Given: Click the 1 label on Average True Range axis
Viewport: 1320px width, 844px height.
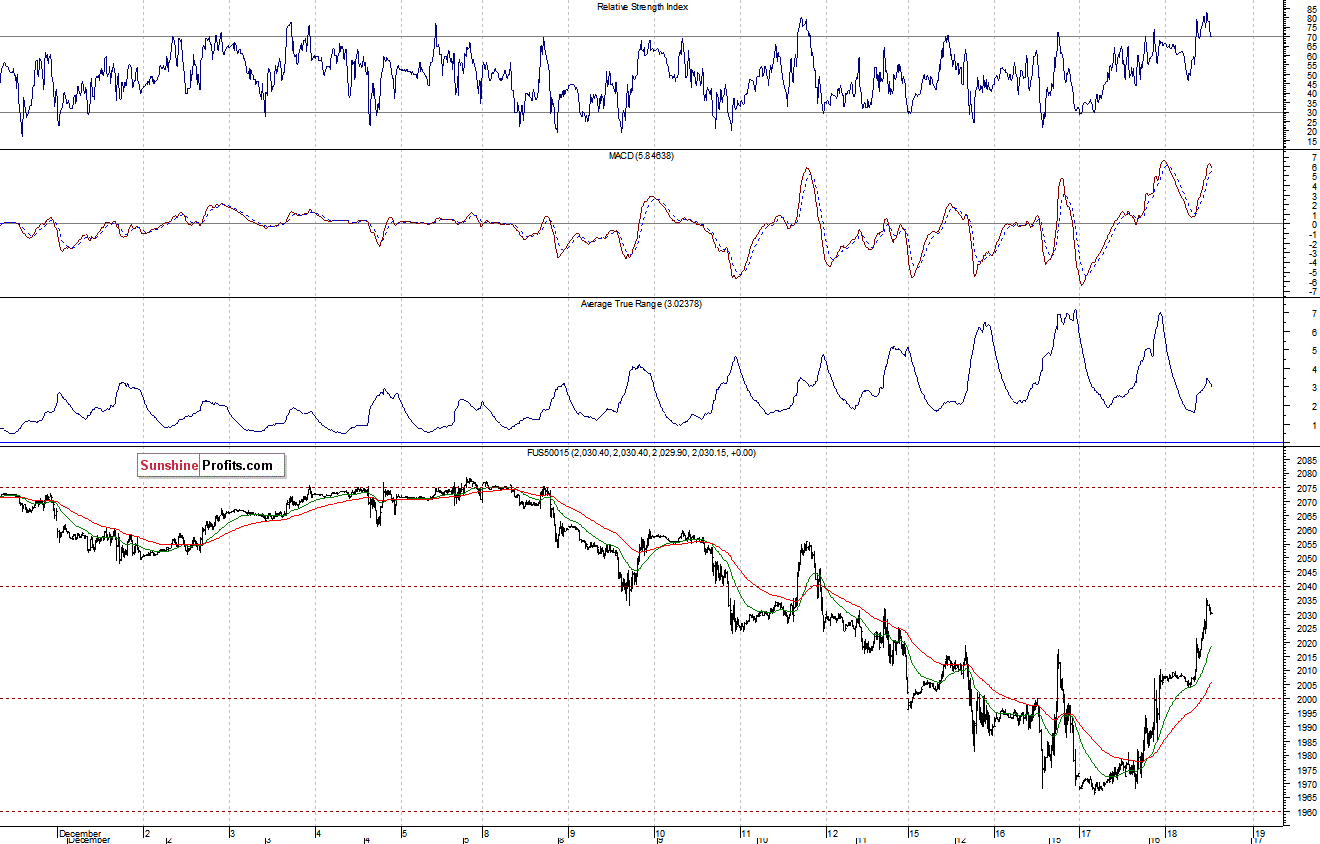Looking at the screenshot, I should tap(1312, 426).
